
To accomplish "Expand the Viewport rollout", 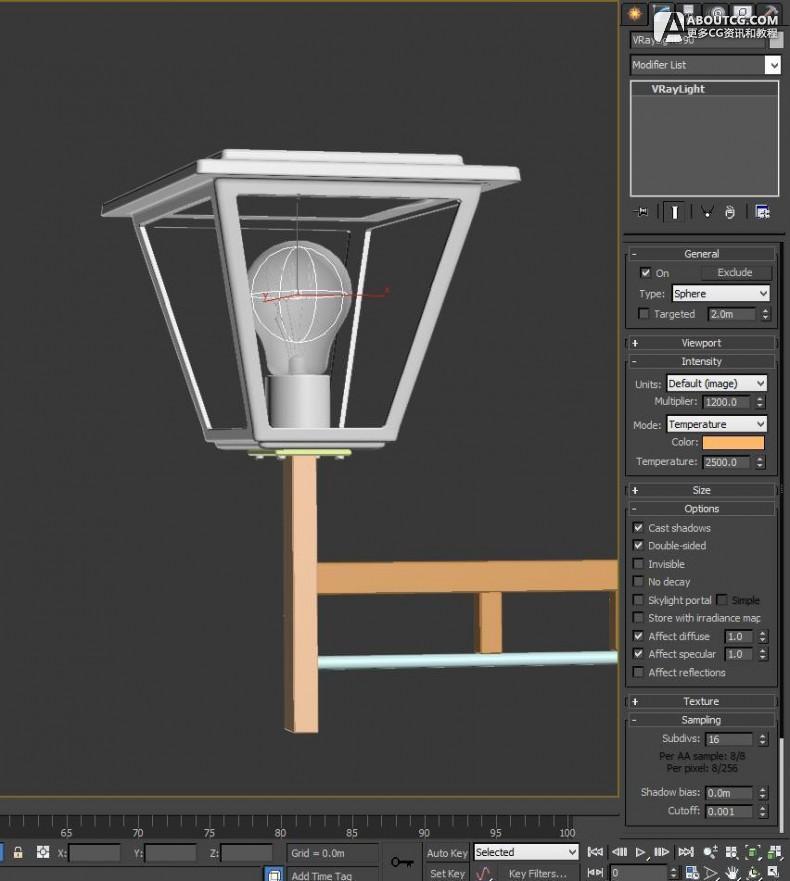I will 701,343.
